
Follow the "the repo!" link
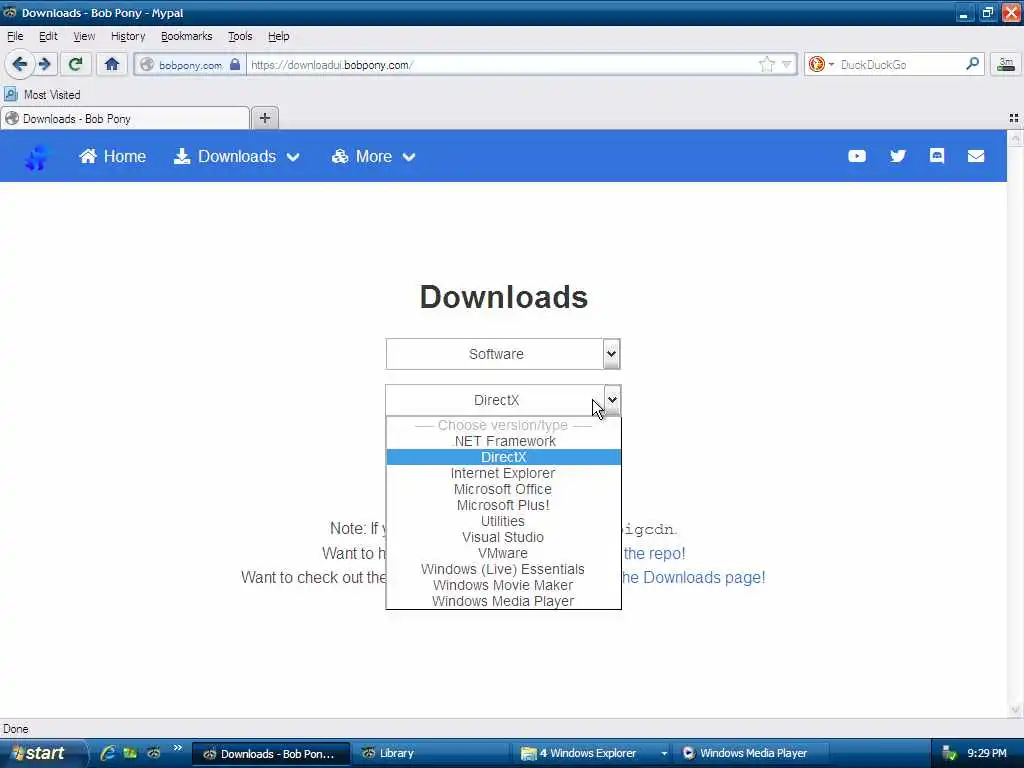click(654, 554)
